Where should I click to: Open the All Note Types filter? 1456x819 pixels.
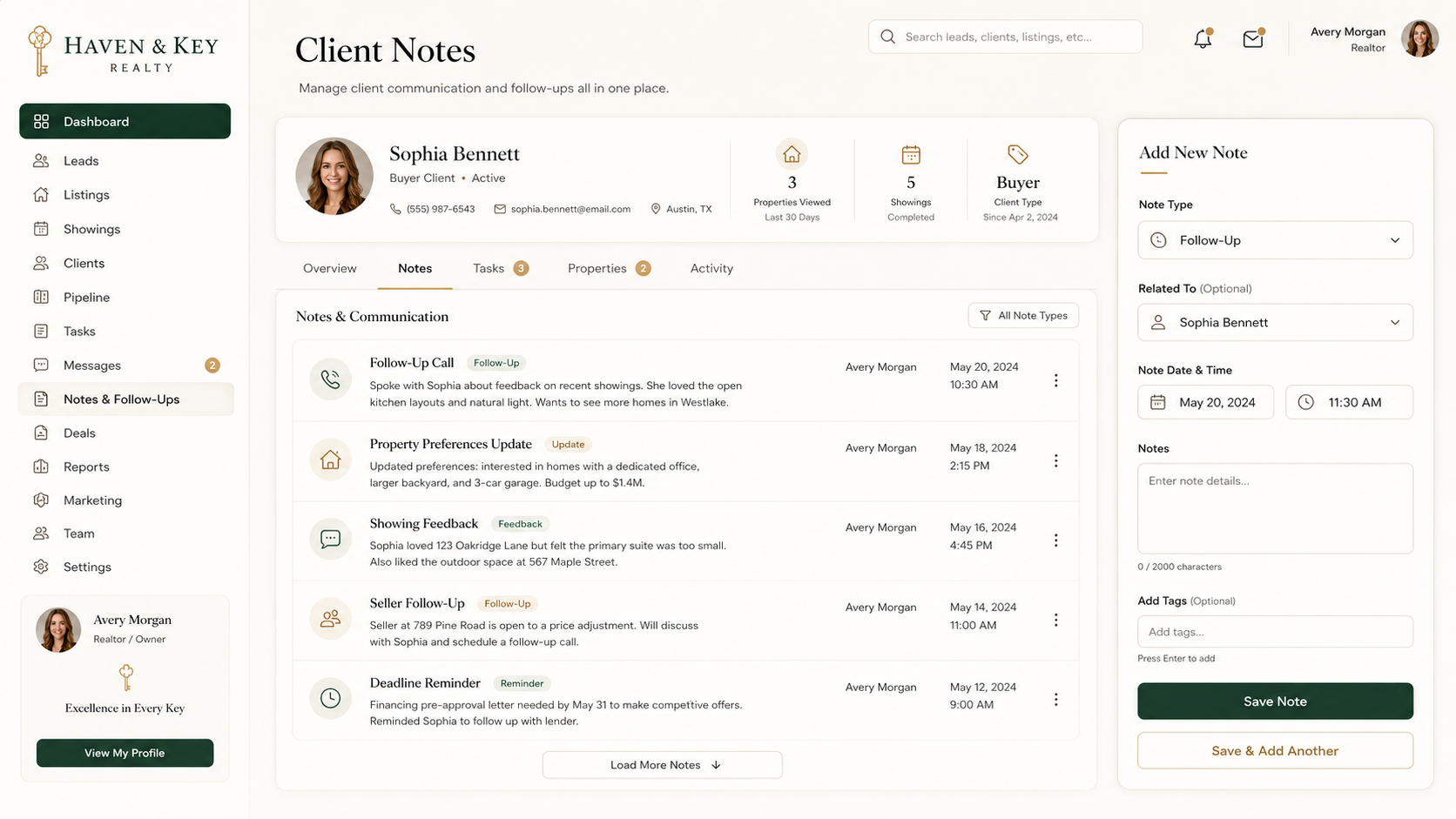tap(1023, 315)
